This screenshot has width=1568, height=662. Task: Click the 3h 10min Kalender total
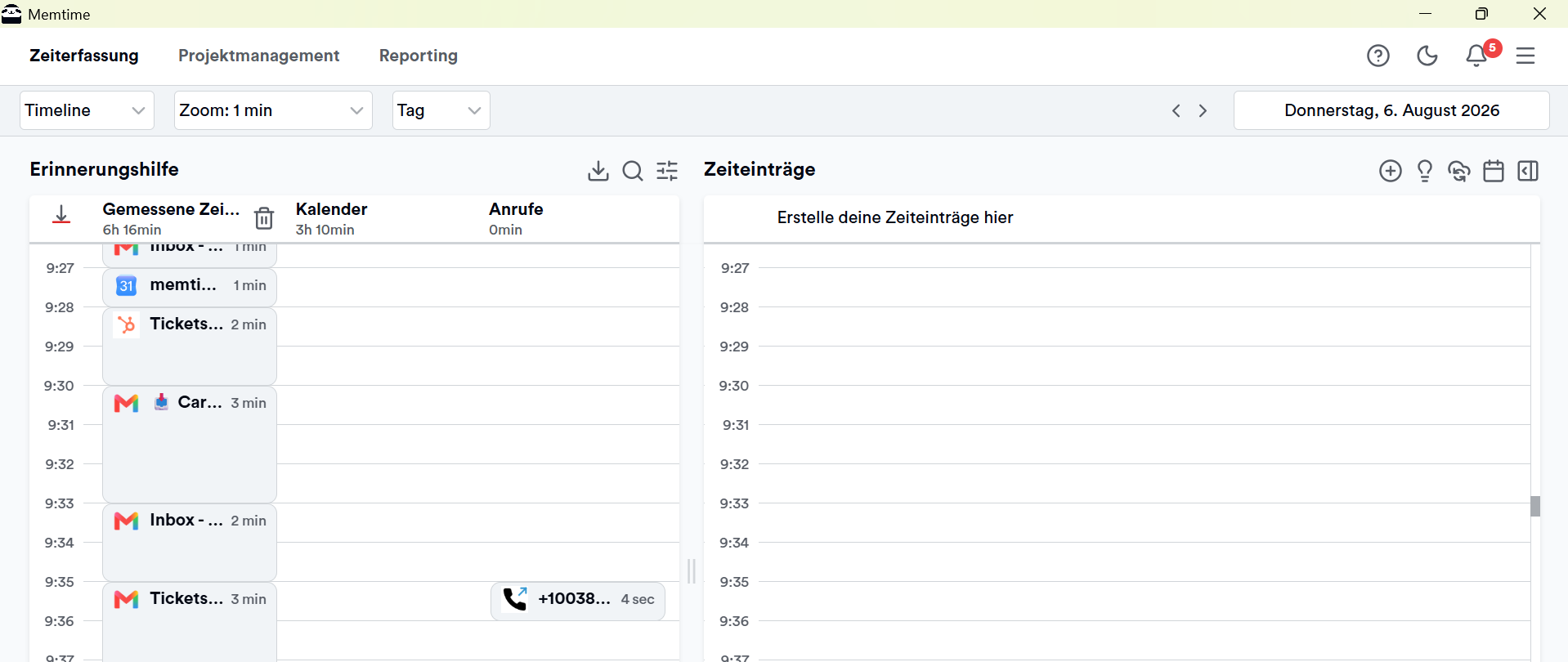point(325,230)
